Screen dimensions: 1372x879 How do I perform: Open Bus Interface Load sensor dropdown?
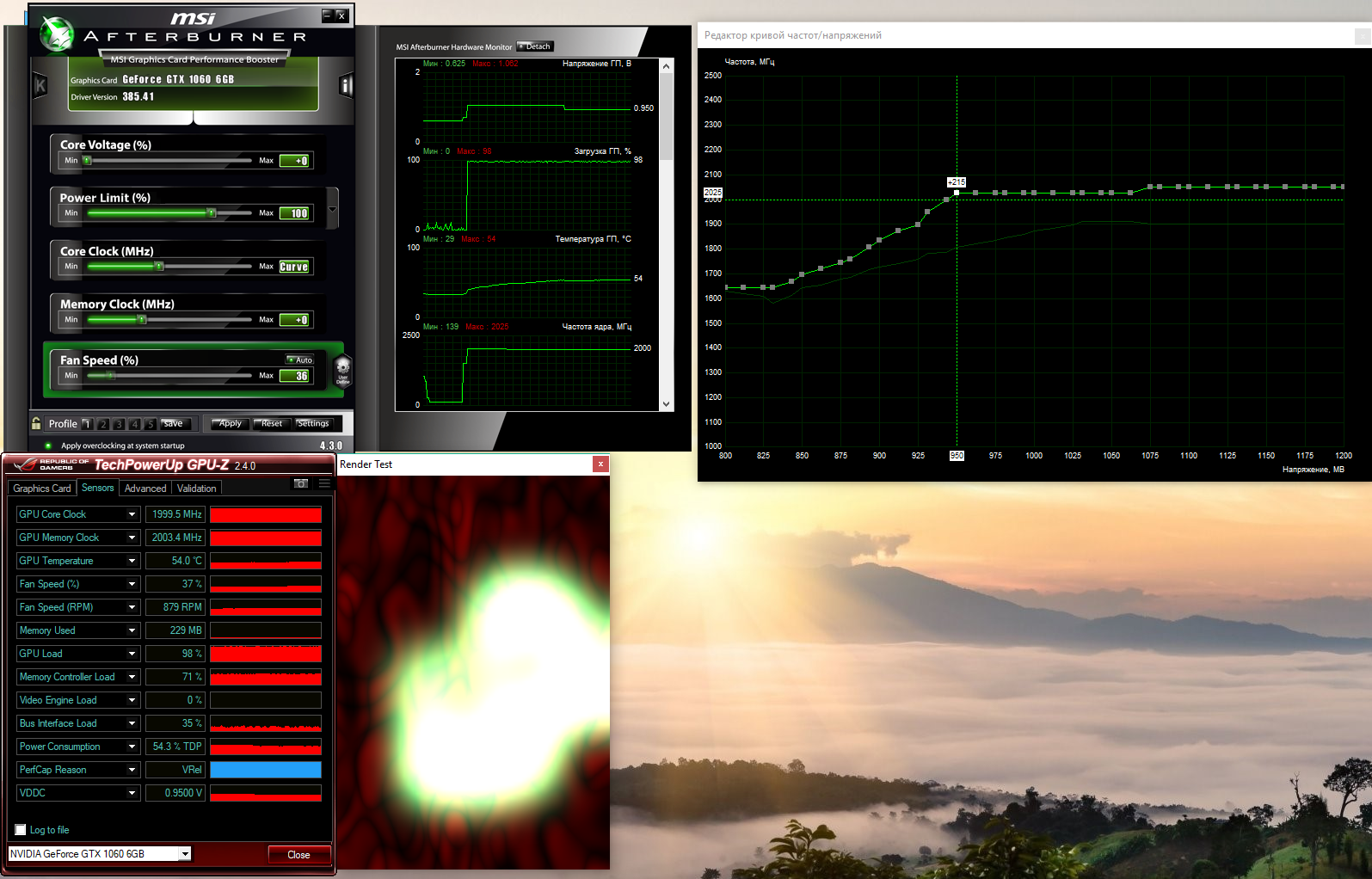coord(132,723)
